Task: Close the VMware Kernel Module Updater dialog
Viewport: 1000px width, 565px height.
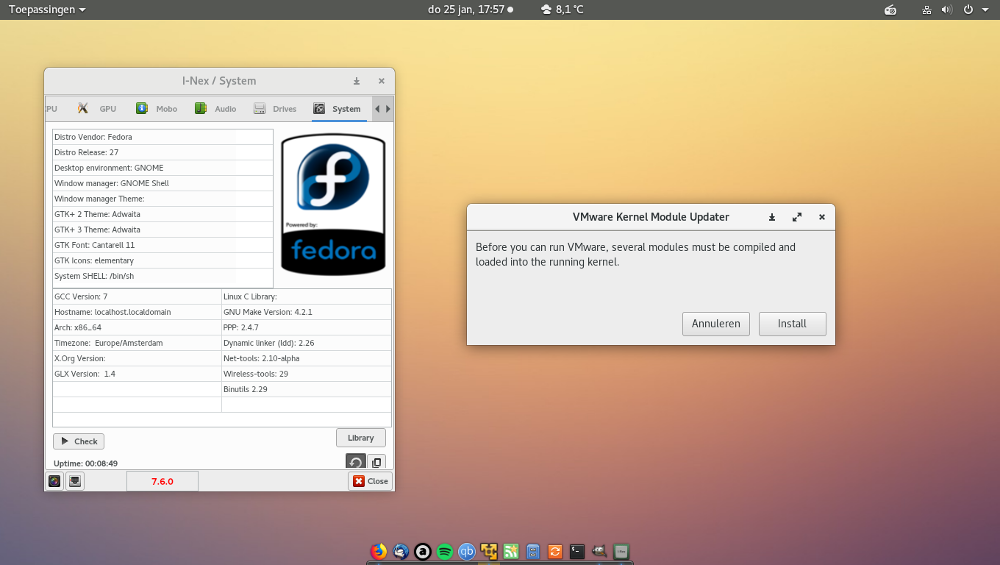Action: (822, 217)
